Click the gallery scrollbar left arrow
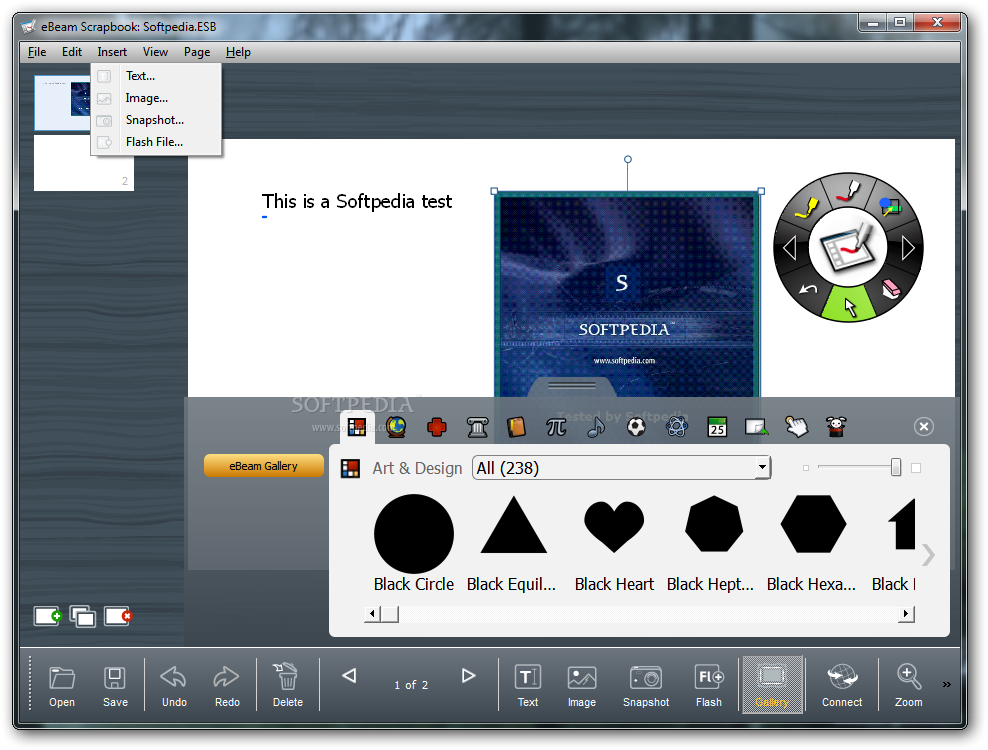The image size is (988, 750). click(x=372, y=613)
